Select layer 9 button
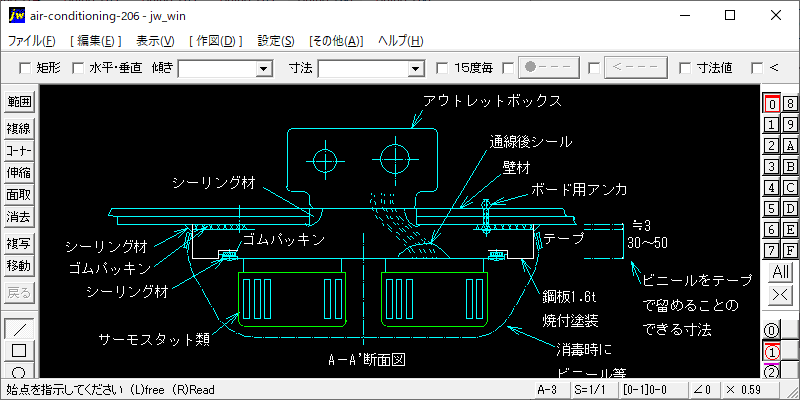The width and height of the screenshot is (800, 400). 790,125
